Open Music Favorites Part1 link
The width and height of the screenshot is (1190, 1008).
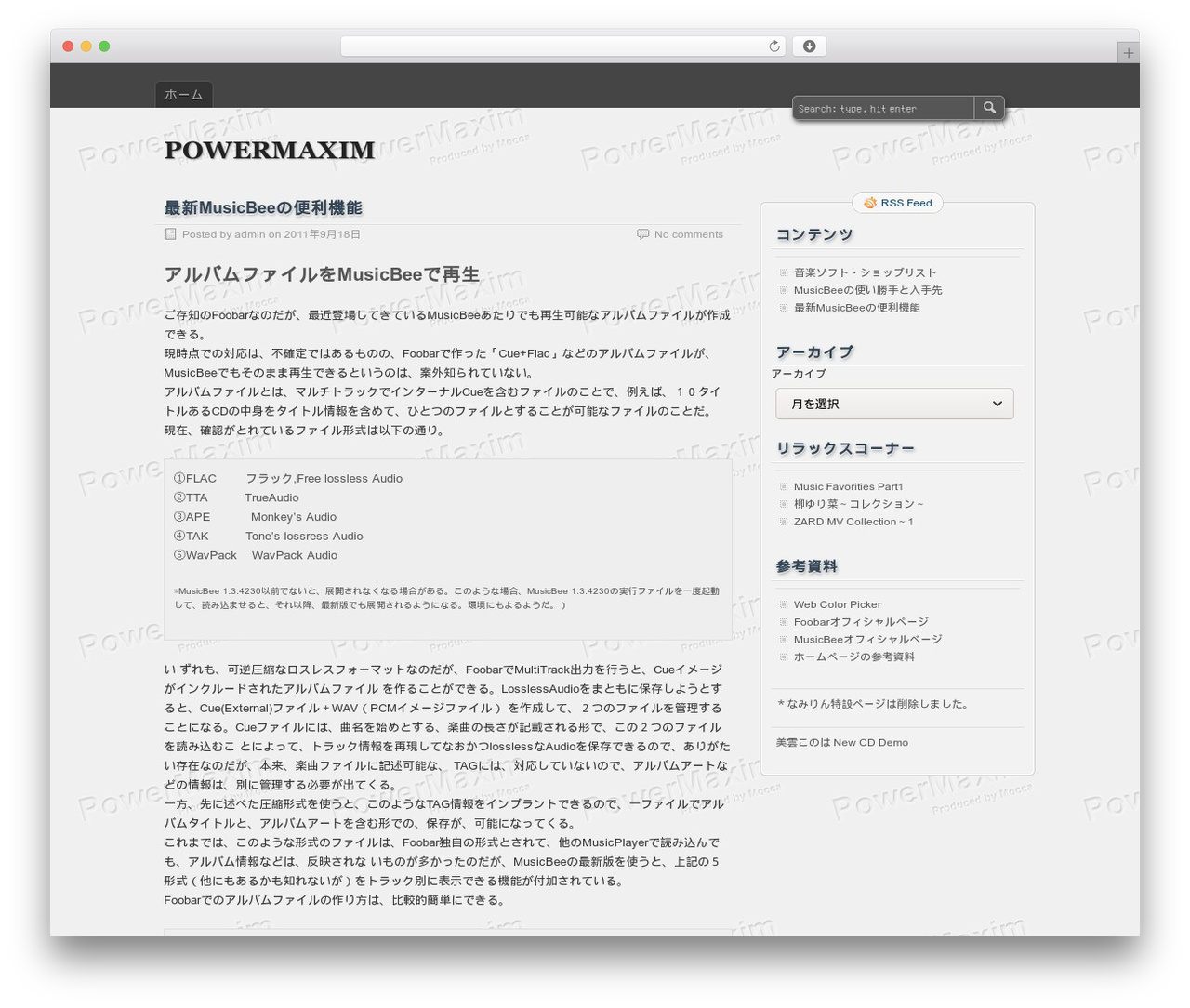point(849,486)
